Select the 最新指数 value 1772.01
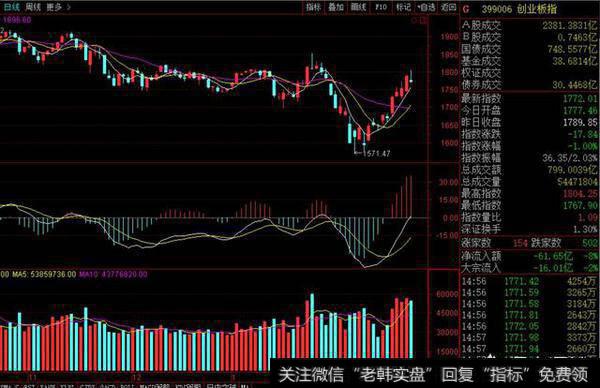Image resolution: width=600 pixels, height=388 pixels. (580, 99)
